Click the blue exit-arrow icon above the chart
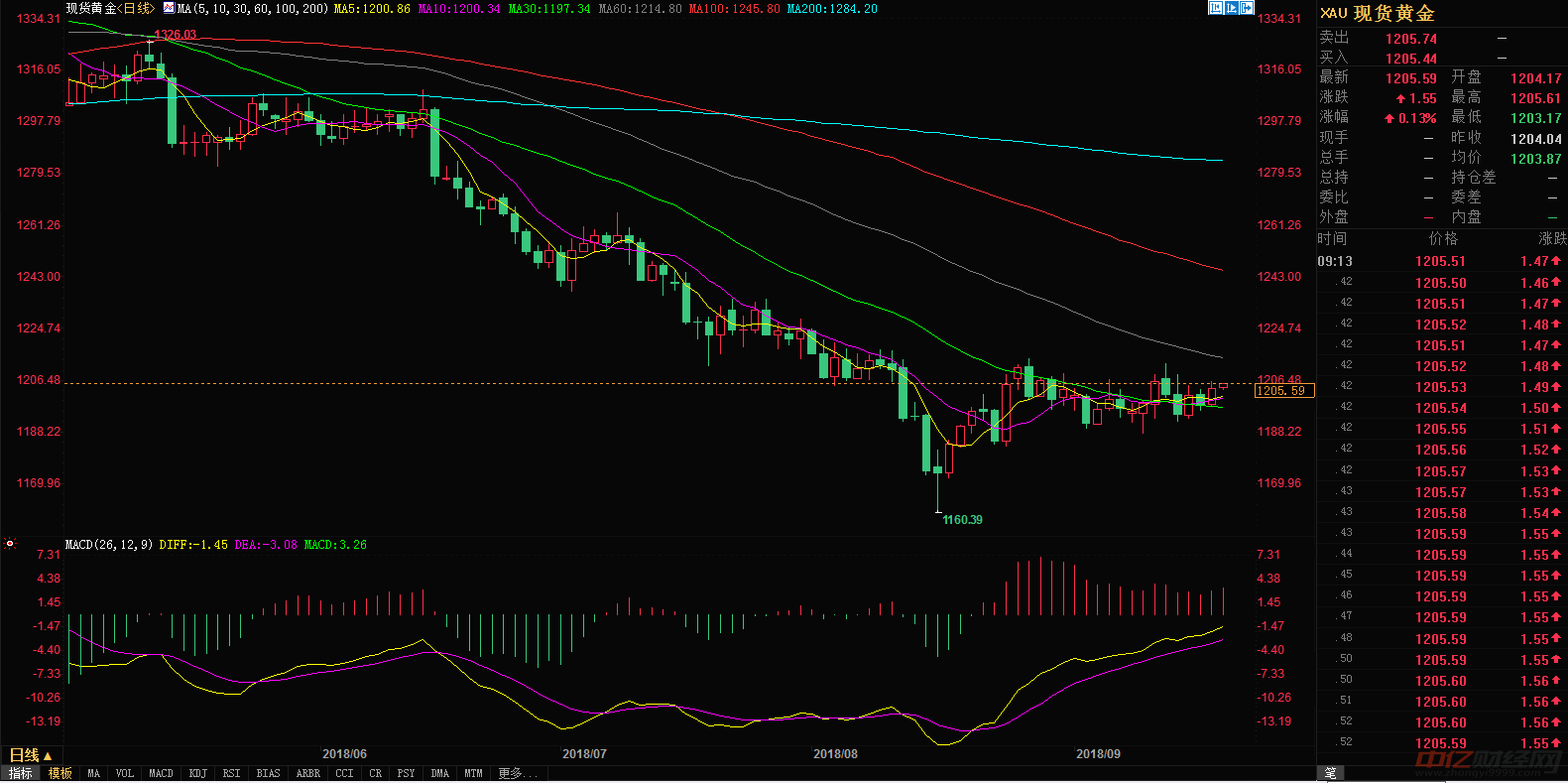The image size is (1568, 783). click(x=1247, y=8)
